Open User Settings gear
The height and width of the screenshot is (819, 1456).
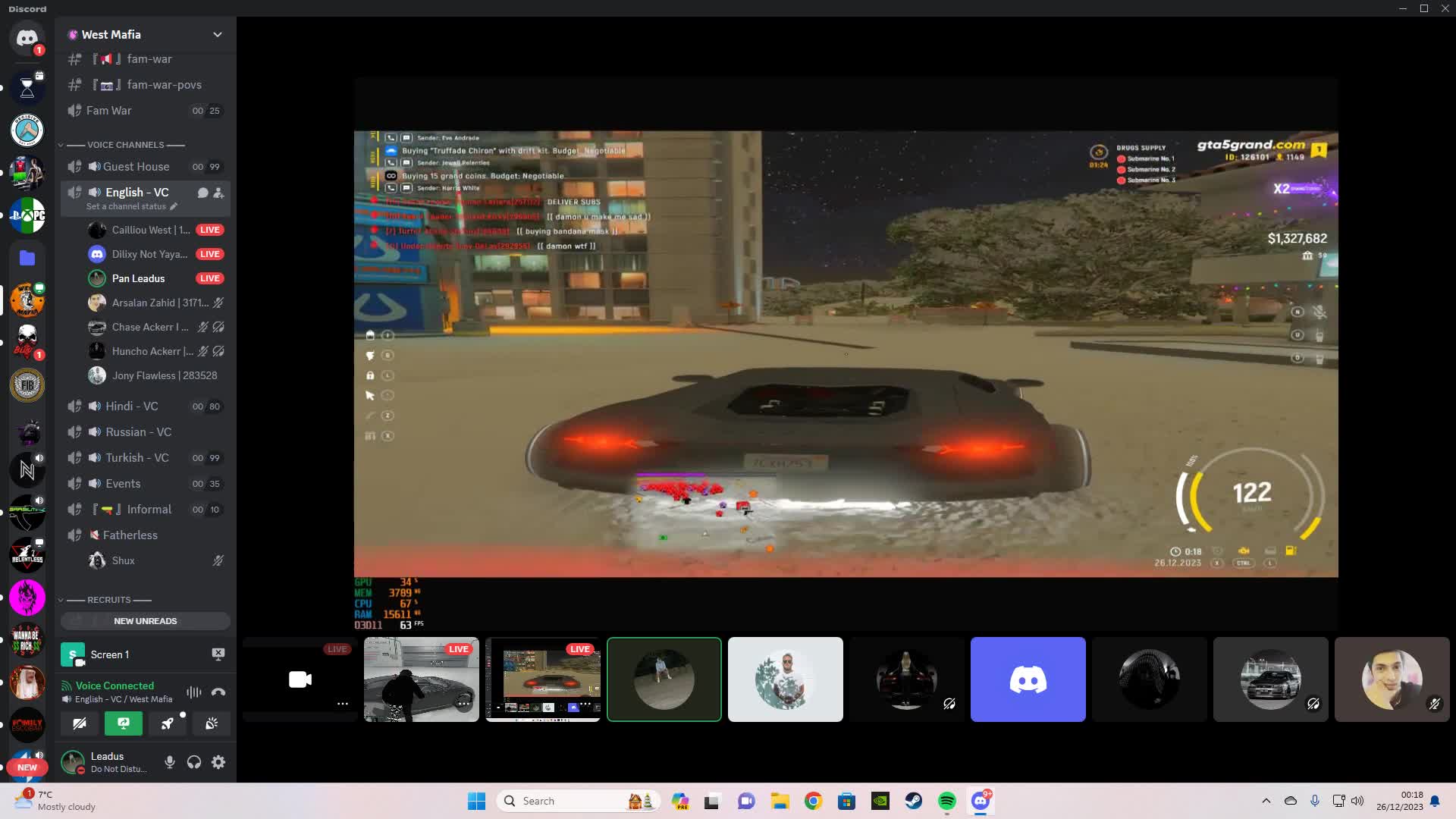point(218,762)
